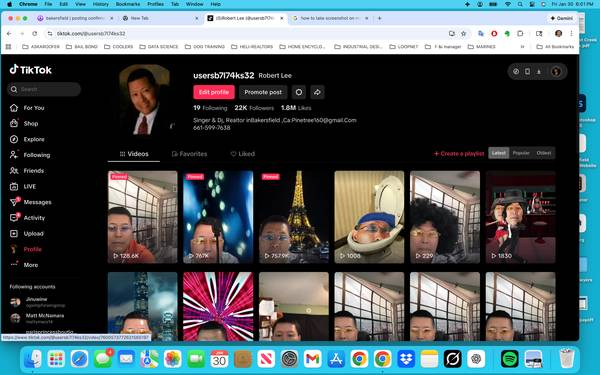Open Gmail from the Dock
This screenshot has width=600, height=375.
[x=312, y=359]
